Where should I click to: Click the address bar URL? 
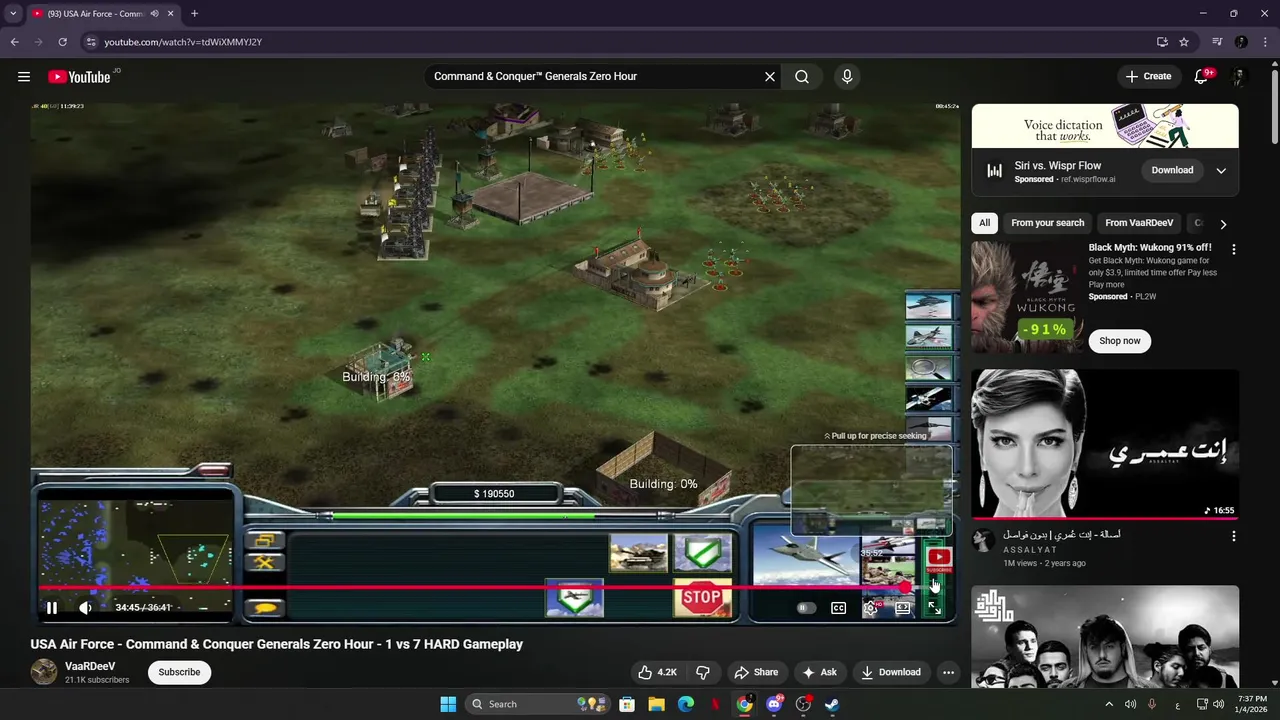click(183, 42)
